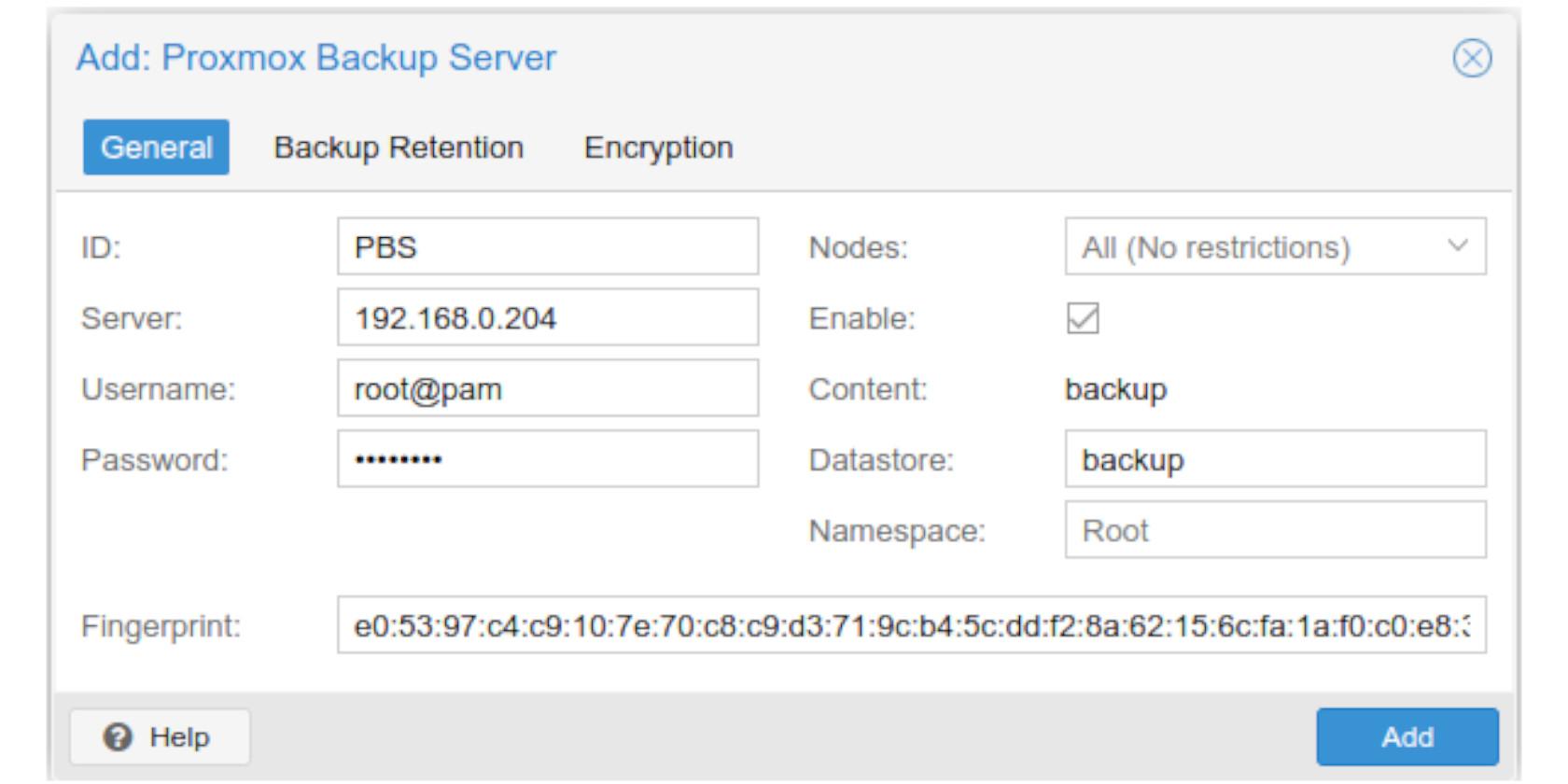This screenshot has width=1568, height=784.
Task: Click the Username field showing root@pam
Action: pos(548,388)
